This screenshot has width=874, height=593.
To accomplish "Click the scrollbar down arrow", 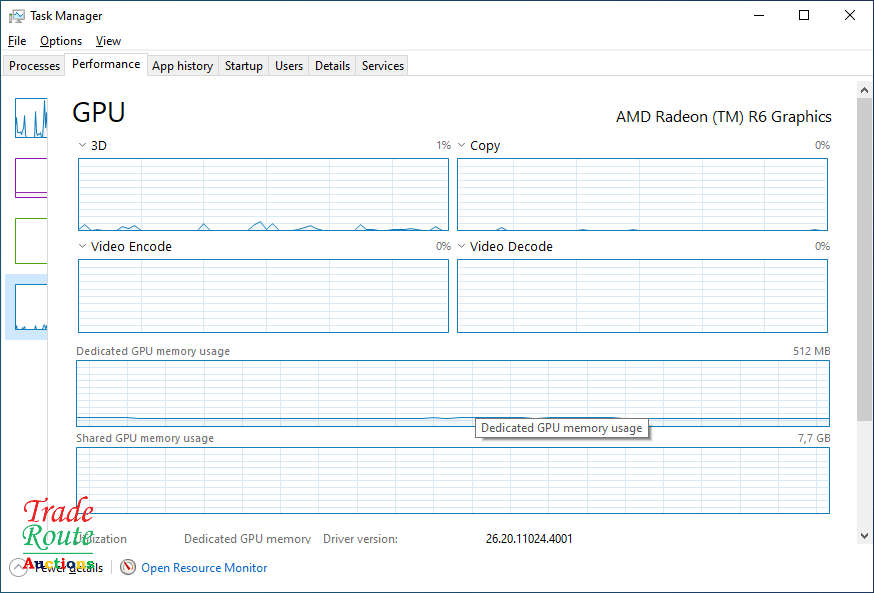I will (x=864, y=536).
